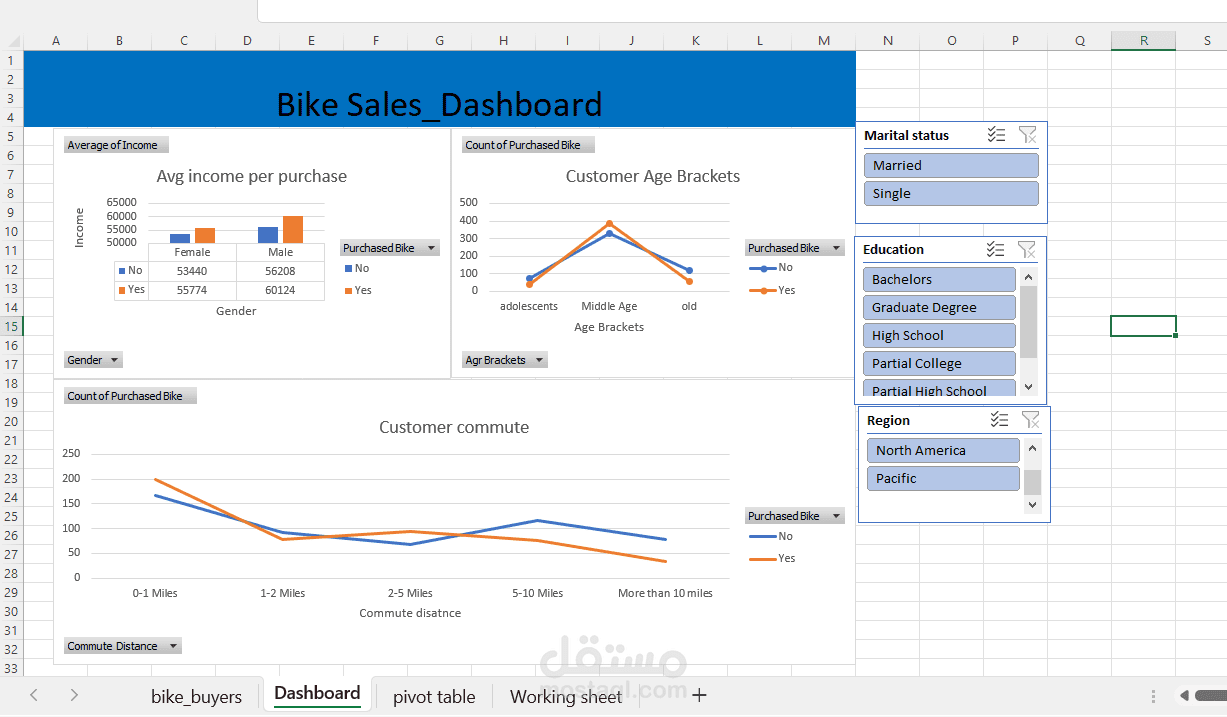Click the add new sheet plus icon

pos(698,695)
